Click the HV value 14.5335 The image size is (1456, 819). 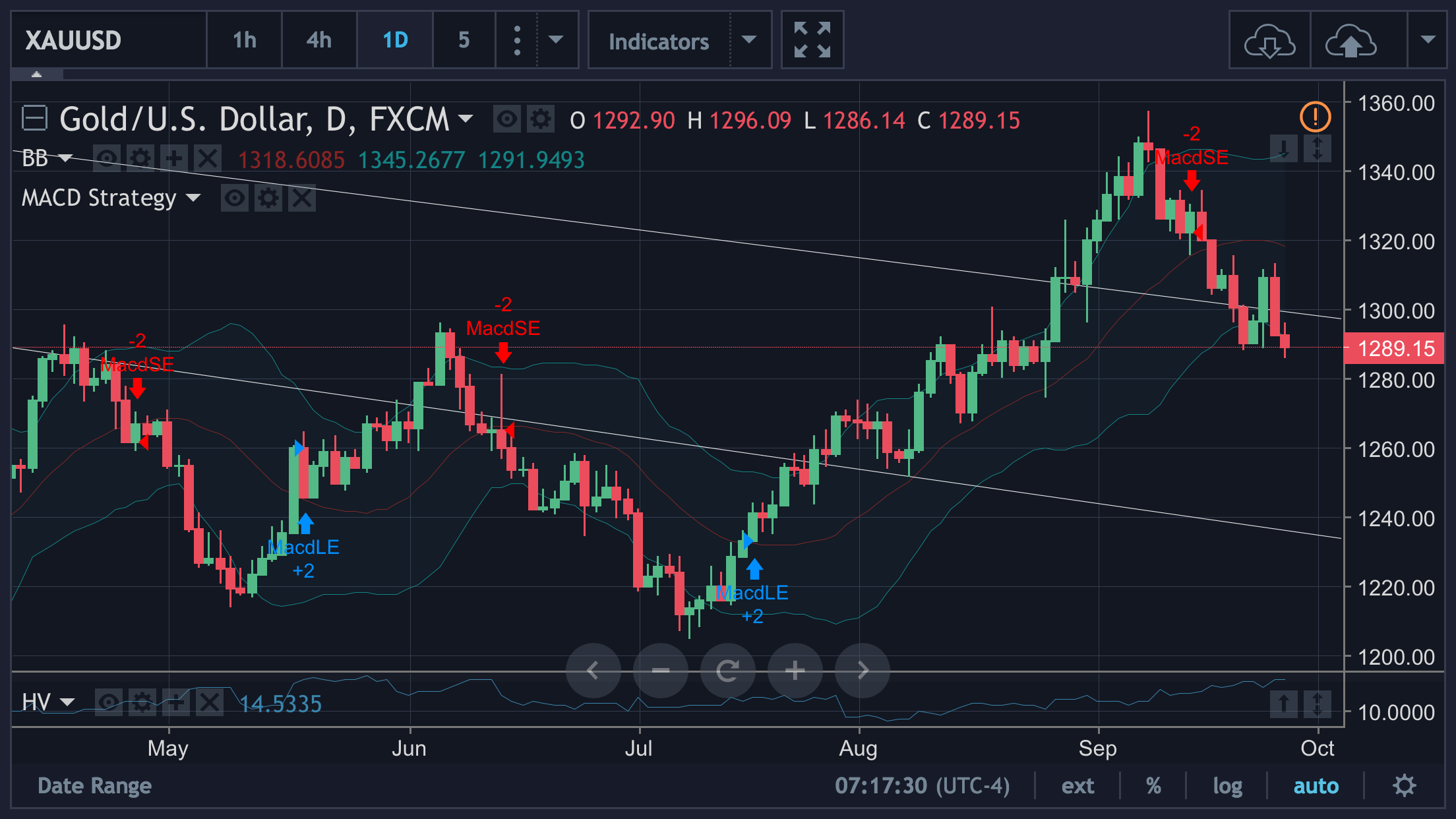[280, 704]
